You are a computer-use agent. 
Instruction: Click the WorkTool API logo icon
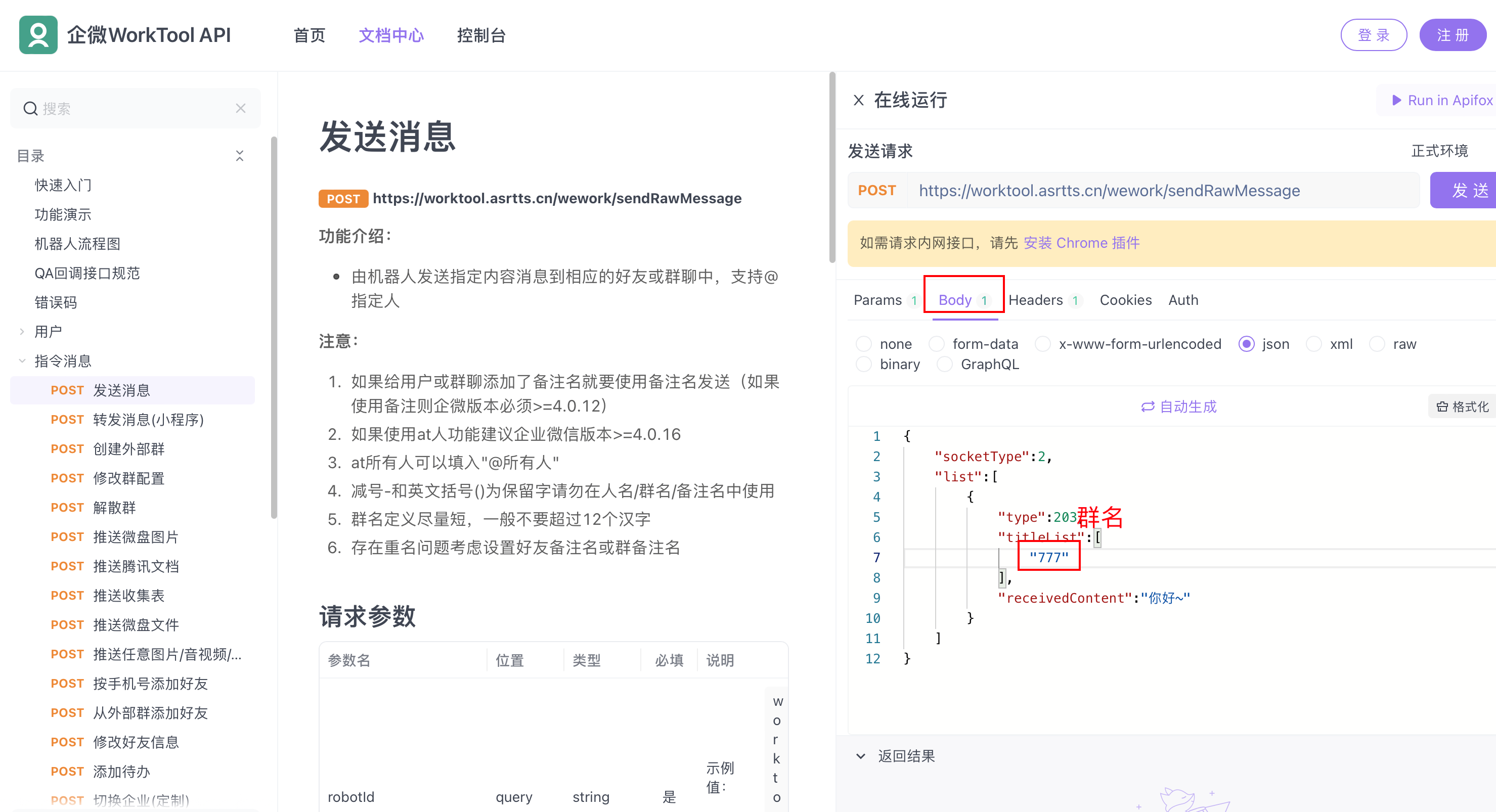point(38,35)
